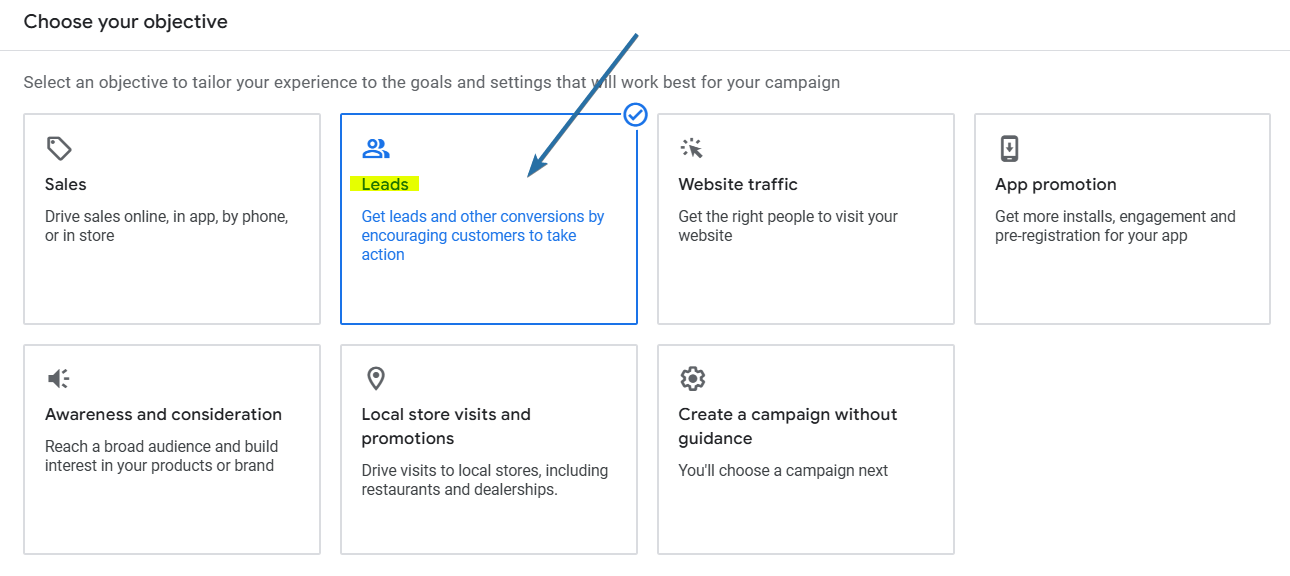1290x576 pixels.
Task: Select Local store visits and promotions title
Action: point(445,426)
